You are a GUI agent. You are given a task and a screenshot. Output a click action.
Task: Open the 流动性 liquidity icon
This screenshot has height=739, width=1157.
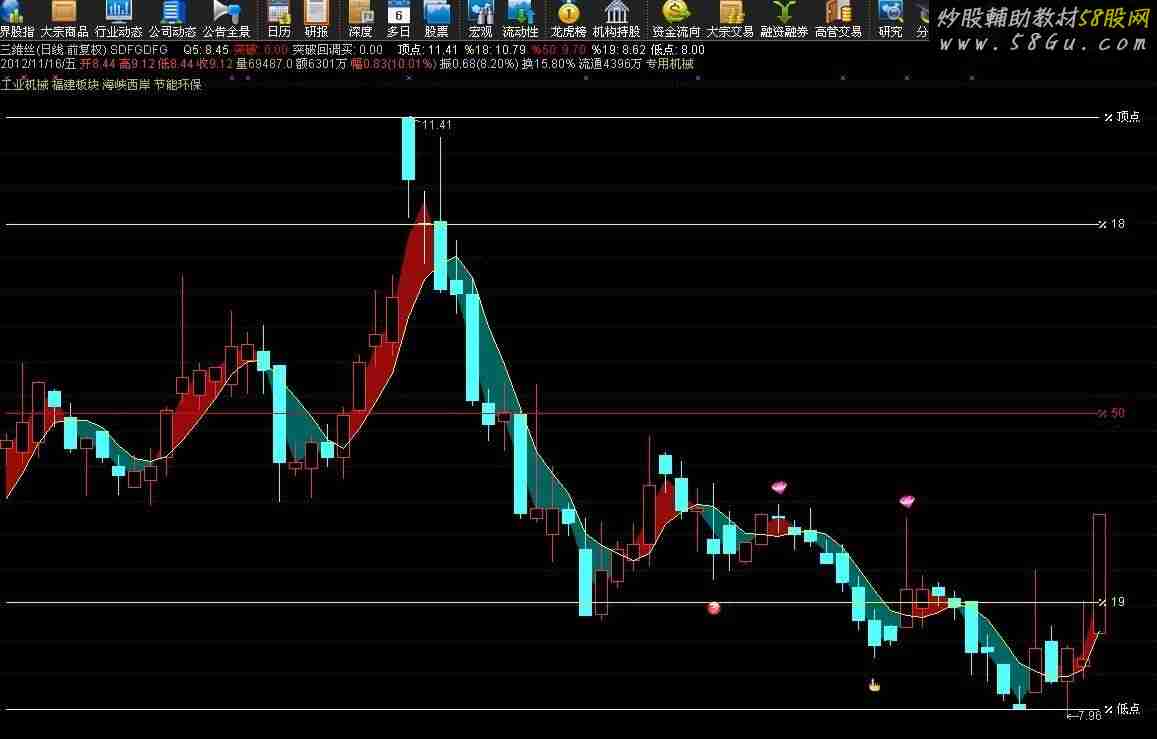click(x=520, y=19)
